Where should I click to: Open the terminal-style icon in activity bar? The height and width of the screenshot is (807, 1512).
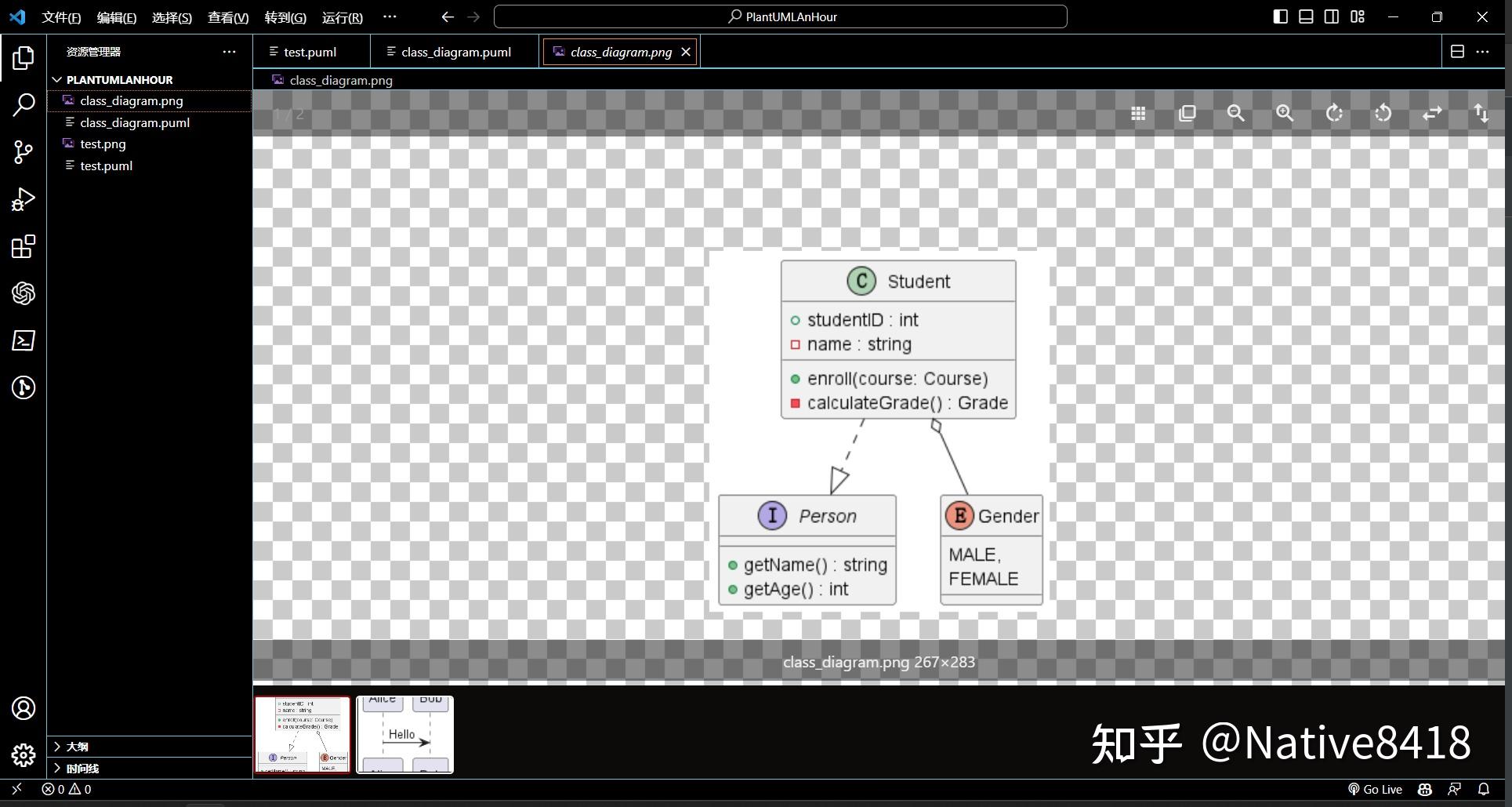click(24, 340)
